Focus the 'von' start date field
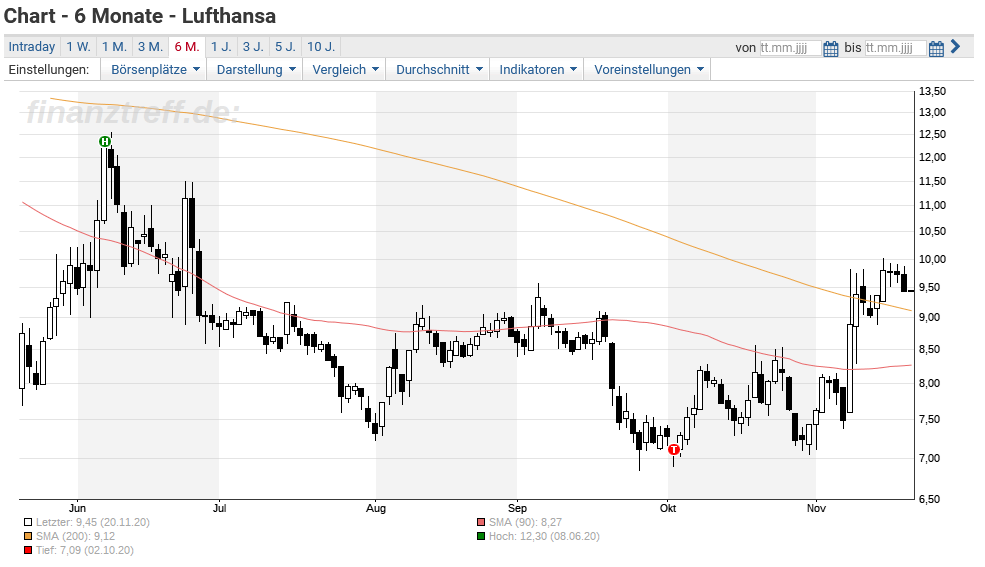985x567 pixels. [790, 48]
